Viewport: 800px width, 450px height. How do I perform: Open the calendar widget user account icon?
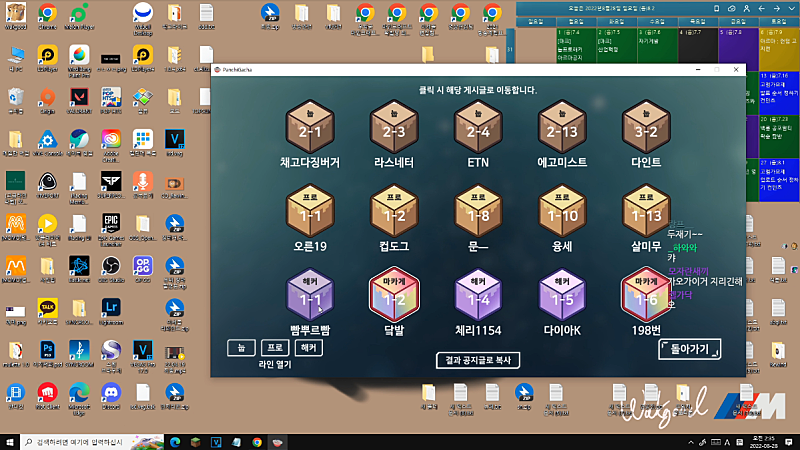click(x=746, y=9)
